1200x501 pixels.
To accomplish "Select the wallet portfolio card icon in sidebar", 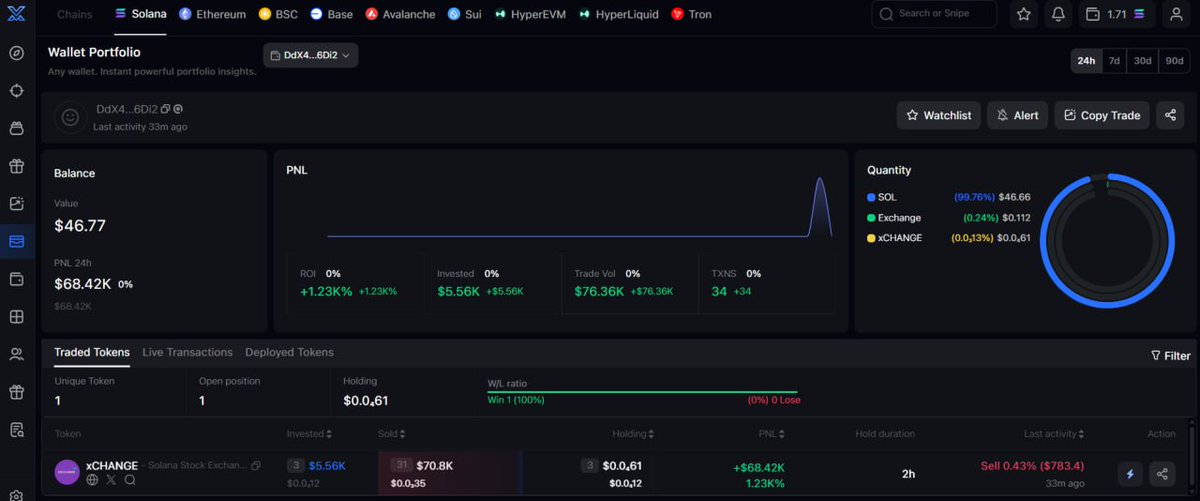I will click(16, 241).
